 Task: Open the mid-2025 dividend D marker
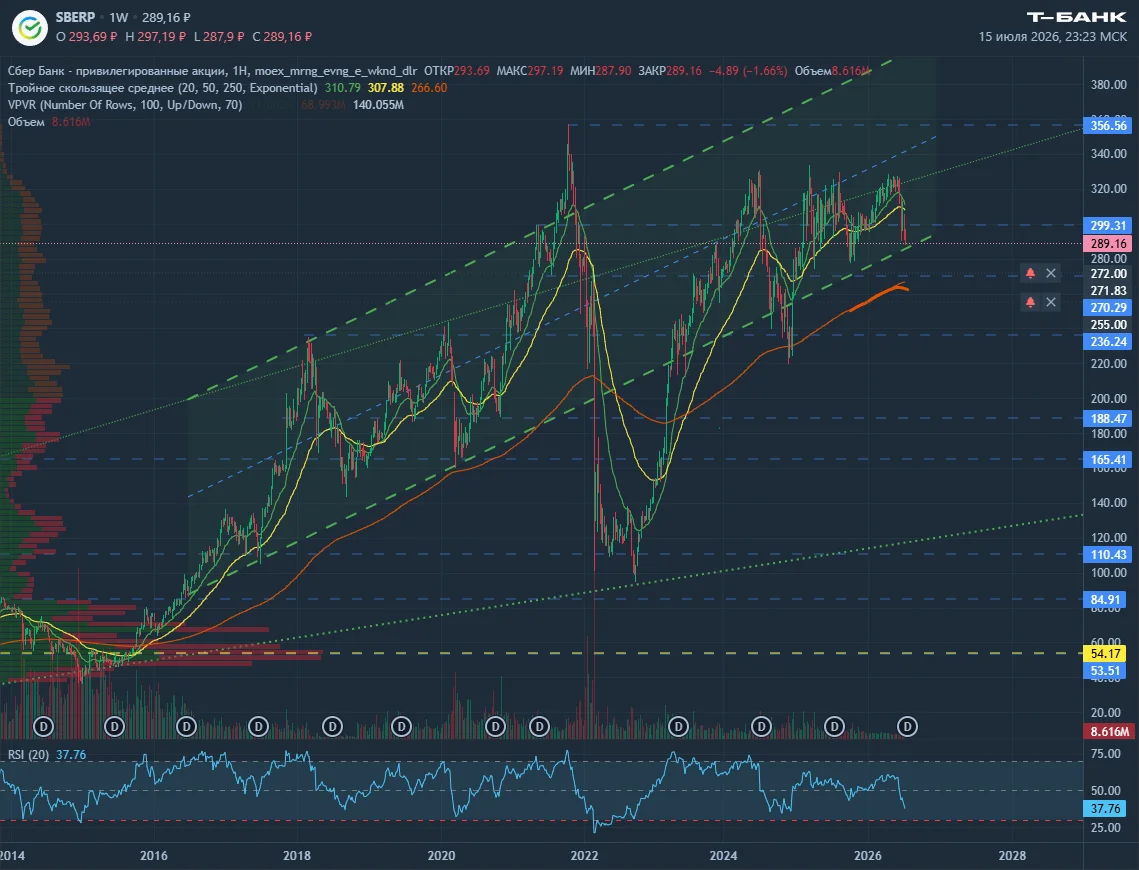835,726
